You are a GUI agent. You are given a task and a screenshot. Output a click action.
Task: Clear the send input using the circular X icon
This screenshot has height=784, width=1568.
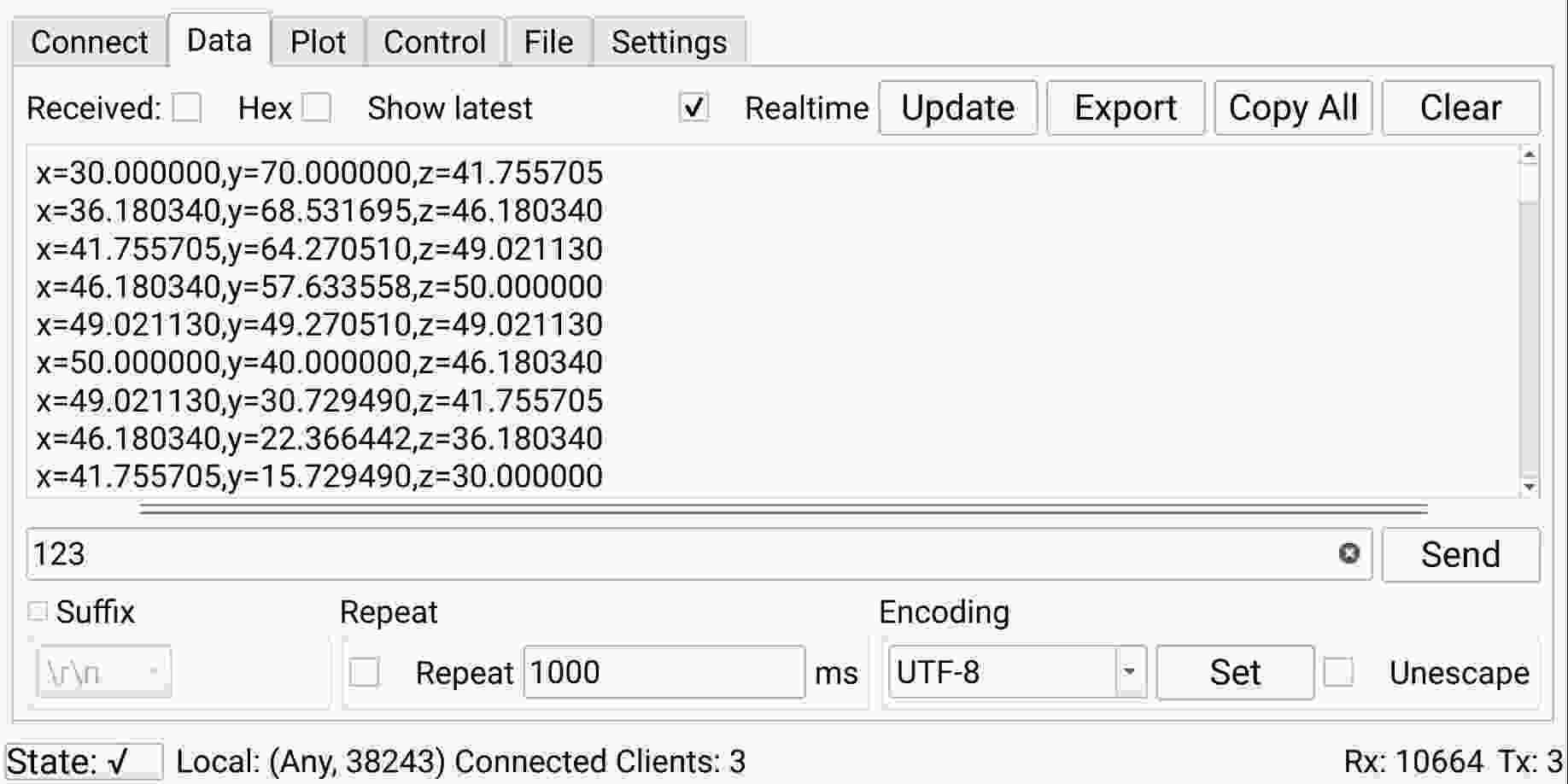[x=1348, y=555]
